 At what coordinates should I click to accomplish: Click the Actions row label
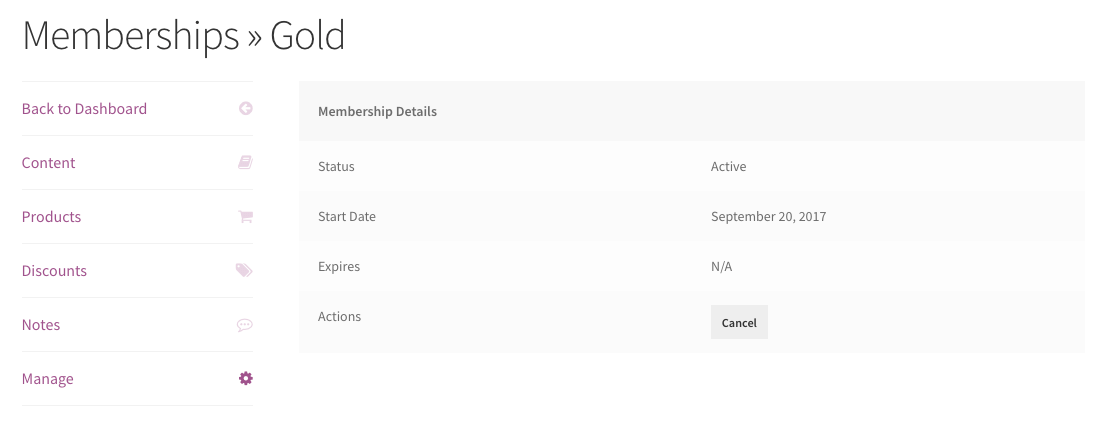(339, 316)
